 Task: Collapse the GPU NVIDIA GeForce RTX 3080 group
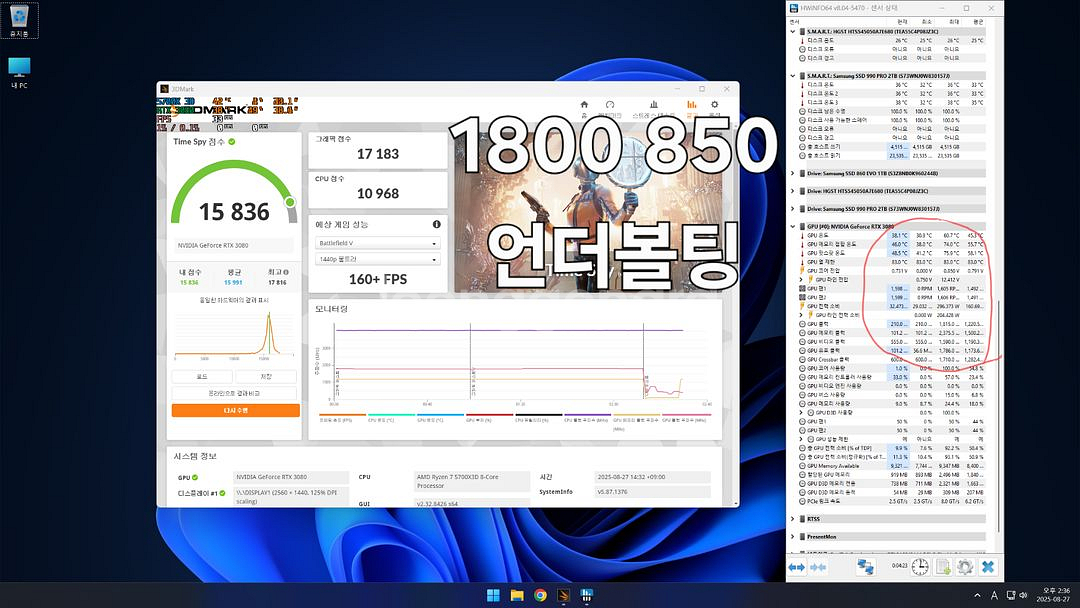(793, 227)
